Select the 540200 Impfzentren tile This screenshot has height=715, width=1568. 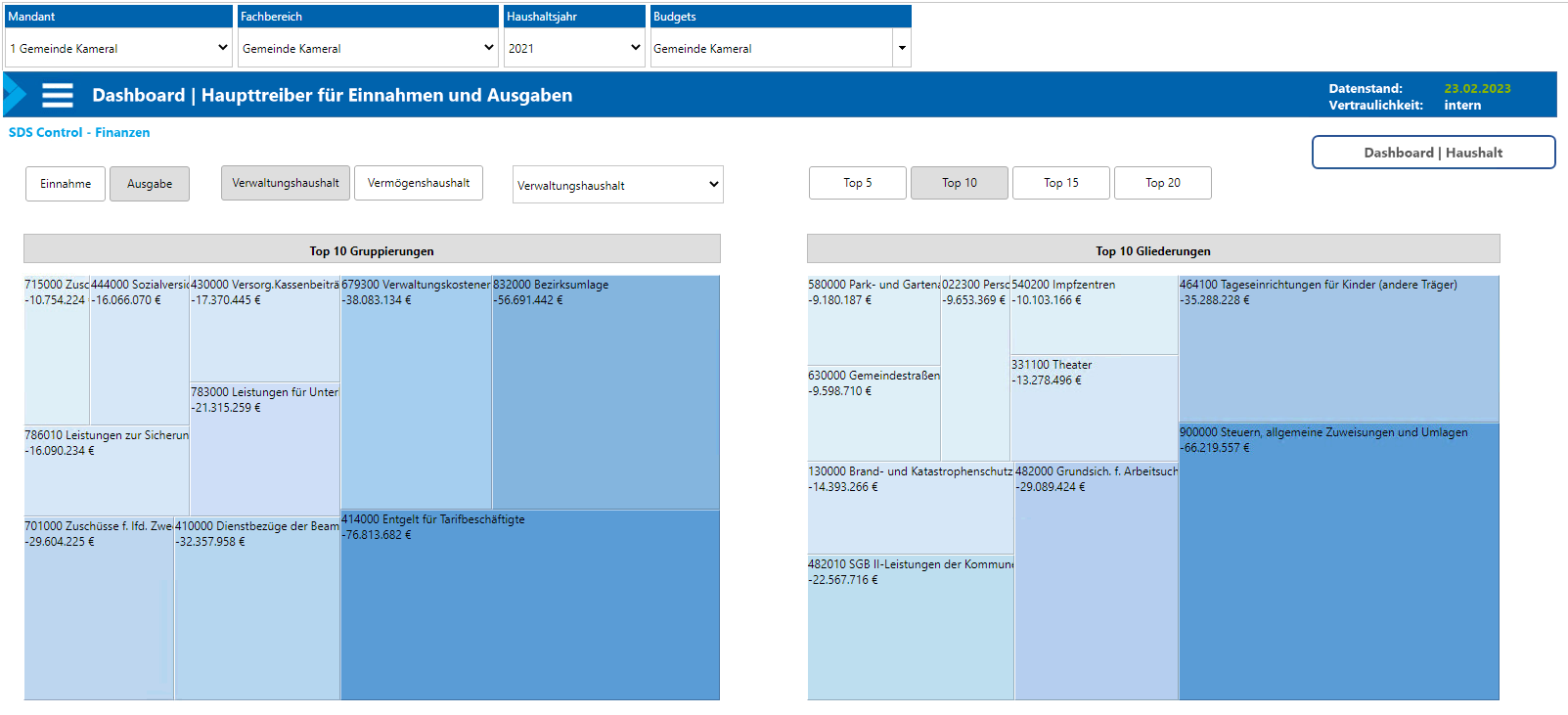coord(1094,315)
